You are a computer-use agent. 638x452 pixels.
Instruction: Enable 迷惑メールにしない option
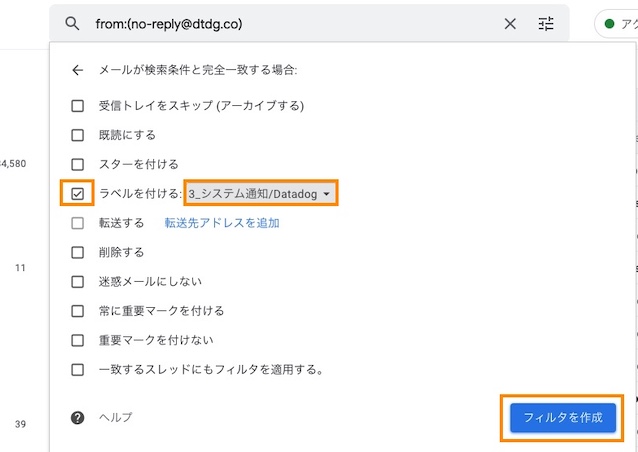click(77, 282)
